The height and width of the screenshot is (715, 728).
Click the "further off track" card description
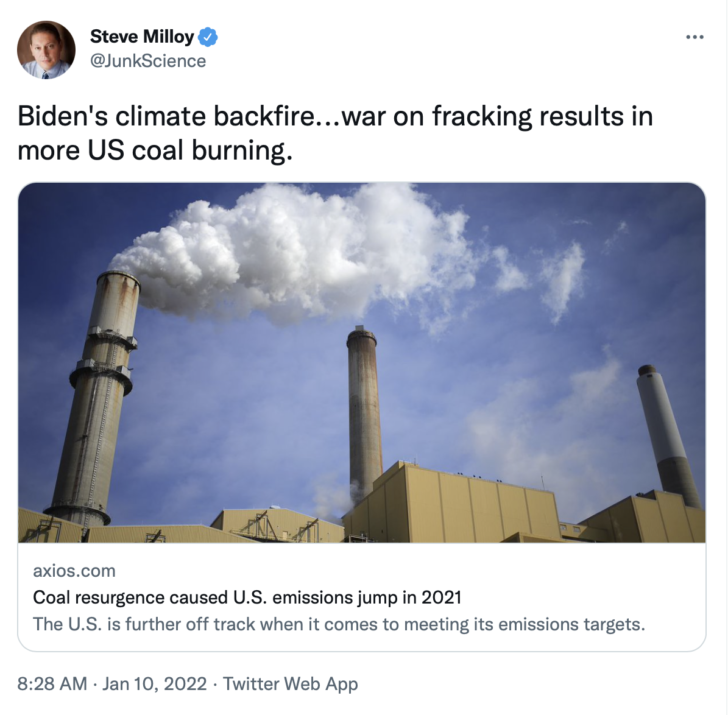(x=339, y=624)
